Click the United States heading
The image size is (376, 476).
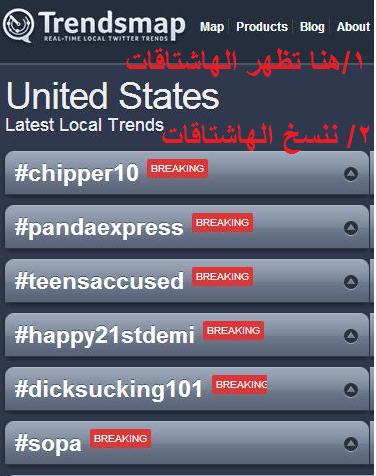pos(113,96)
